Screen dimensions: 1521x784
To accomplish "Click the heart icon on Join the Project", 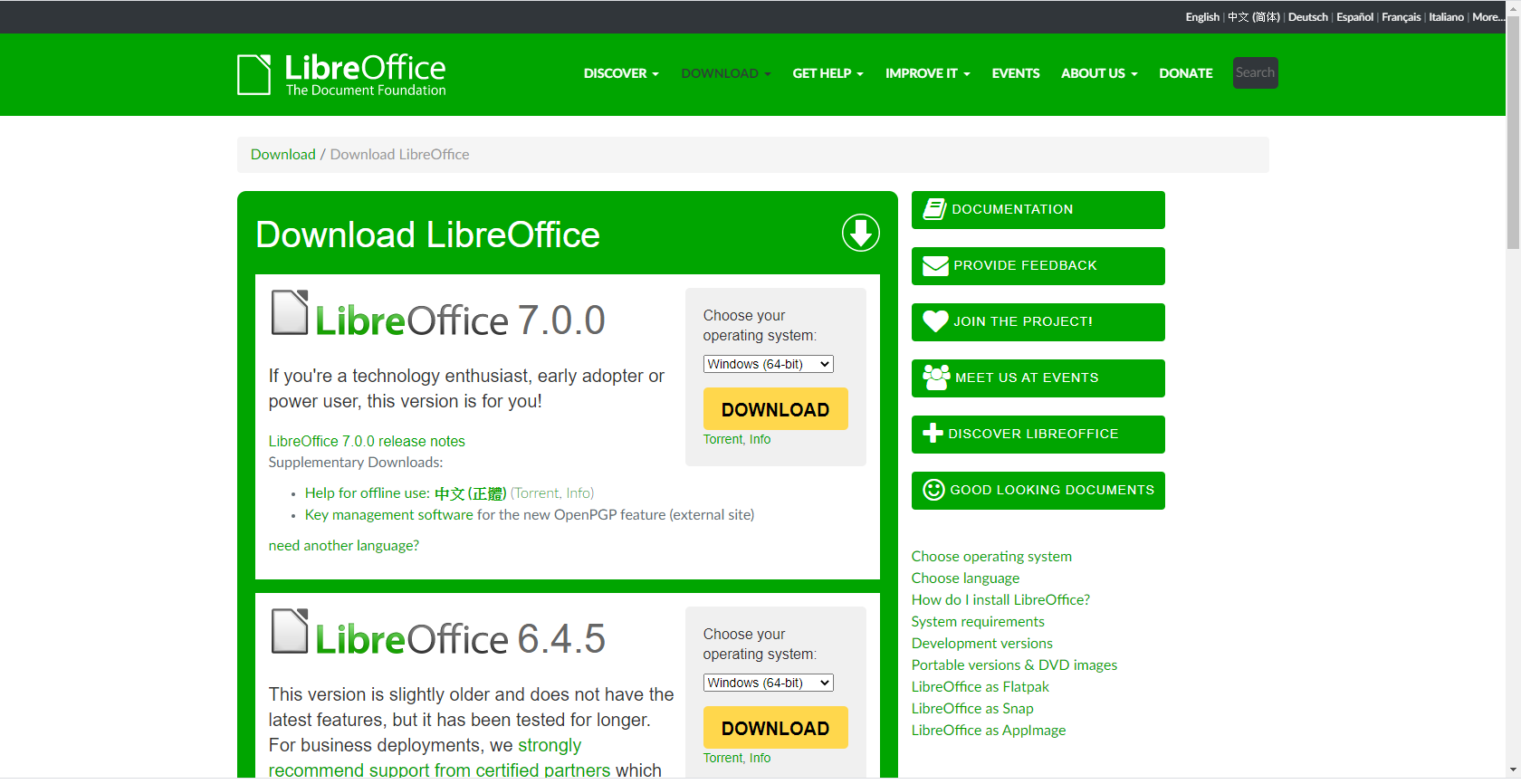I will click(x=935, y=321).
